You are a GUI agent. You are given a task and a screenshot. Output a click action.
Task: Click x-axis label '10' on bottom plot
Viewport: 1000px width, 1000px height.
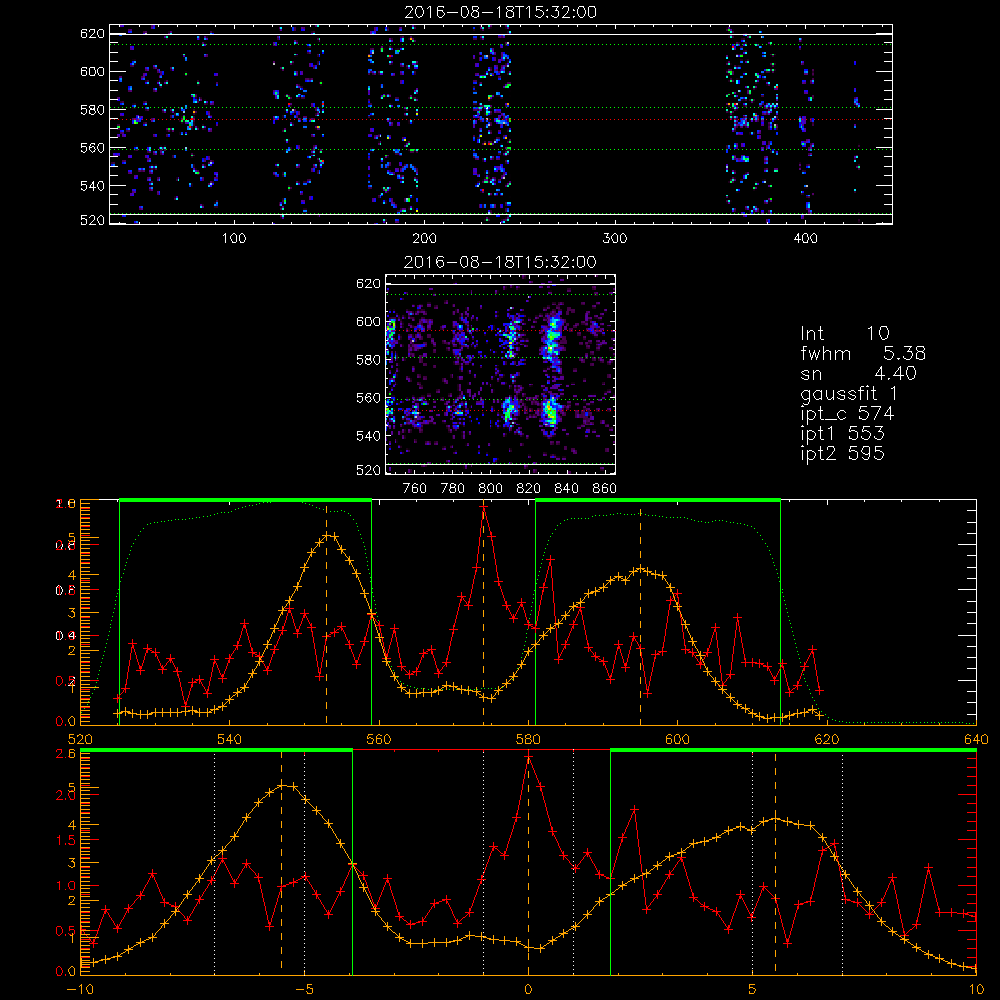976,990
